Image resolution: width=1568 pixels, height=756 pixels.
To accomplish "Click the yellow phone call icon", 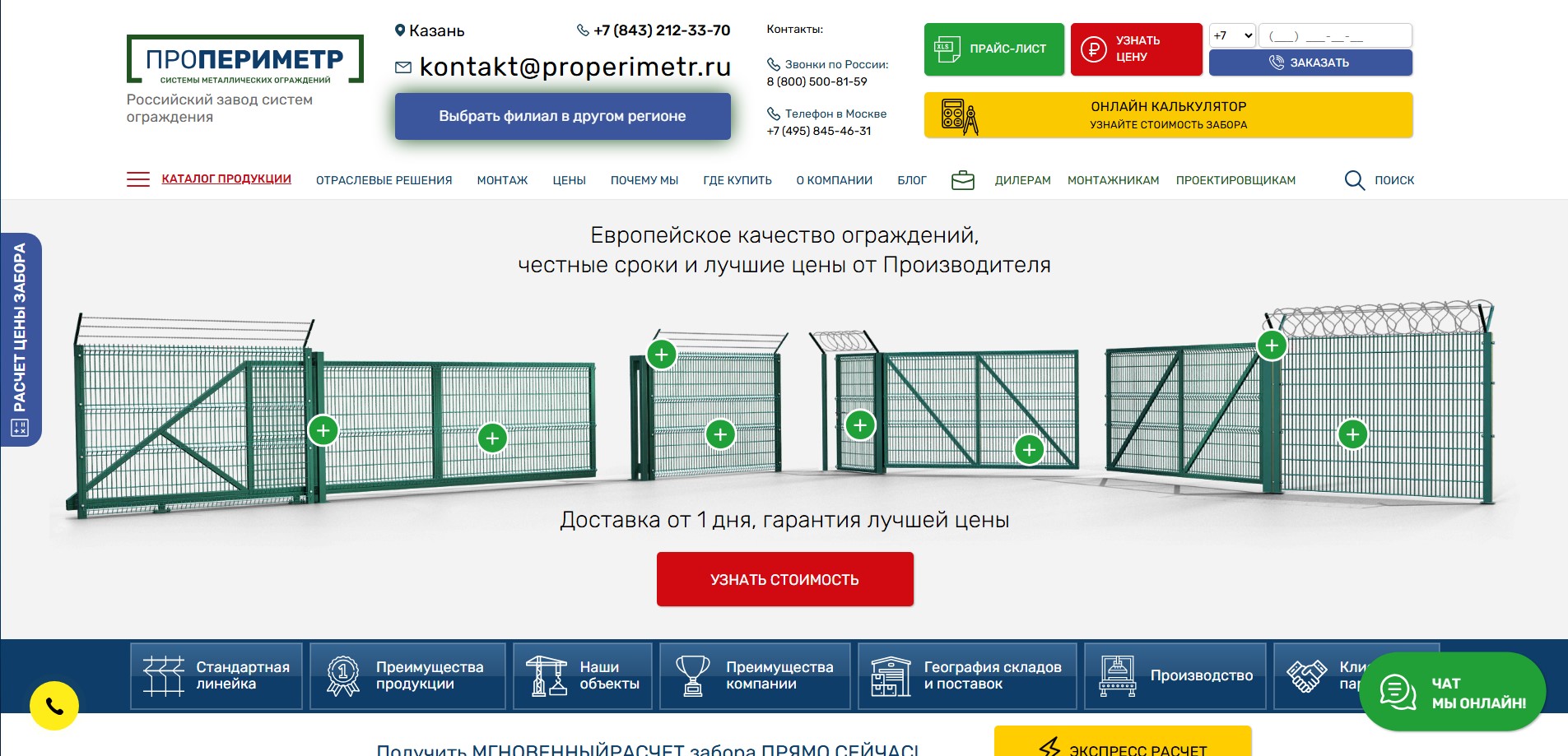I will click(54, 703).
